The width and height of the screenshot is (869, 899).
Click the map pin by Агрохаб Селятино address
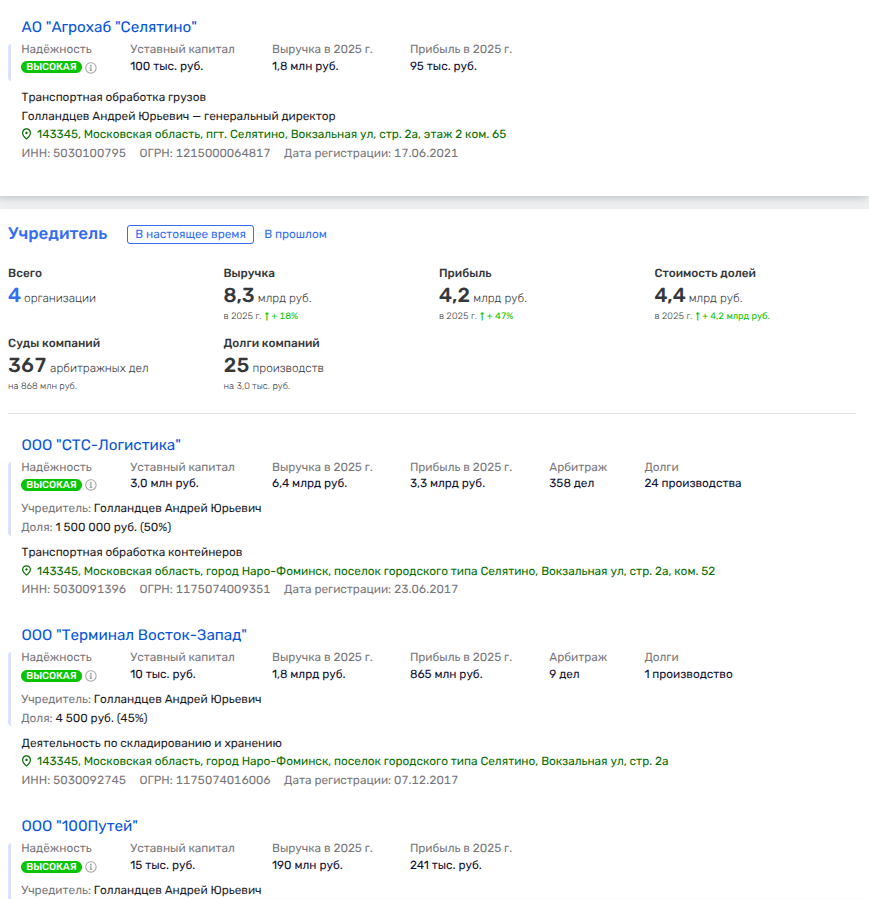click(27, 135)
